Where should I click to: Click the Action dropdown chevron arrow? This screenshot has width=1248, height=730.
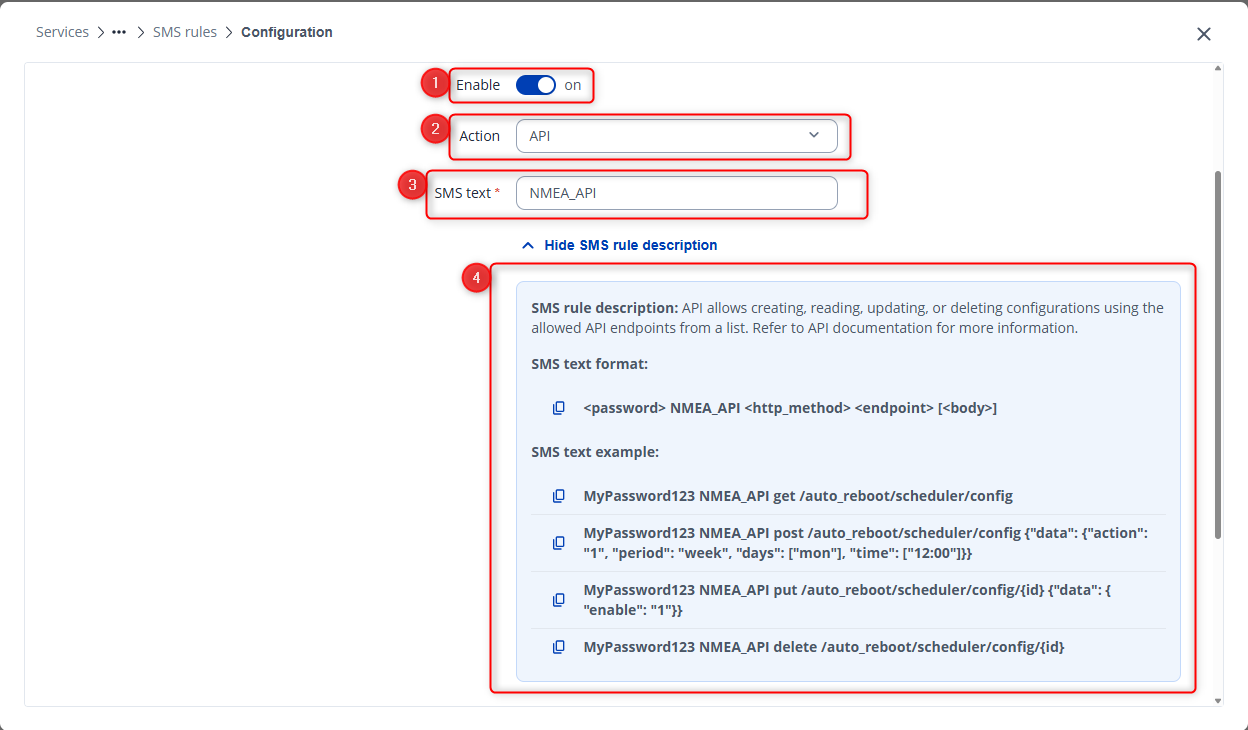(x=813, y=136)
